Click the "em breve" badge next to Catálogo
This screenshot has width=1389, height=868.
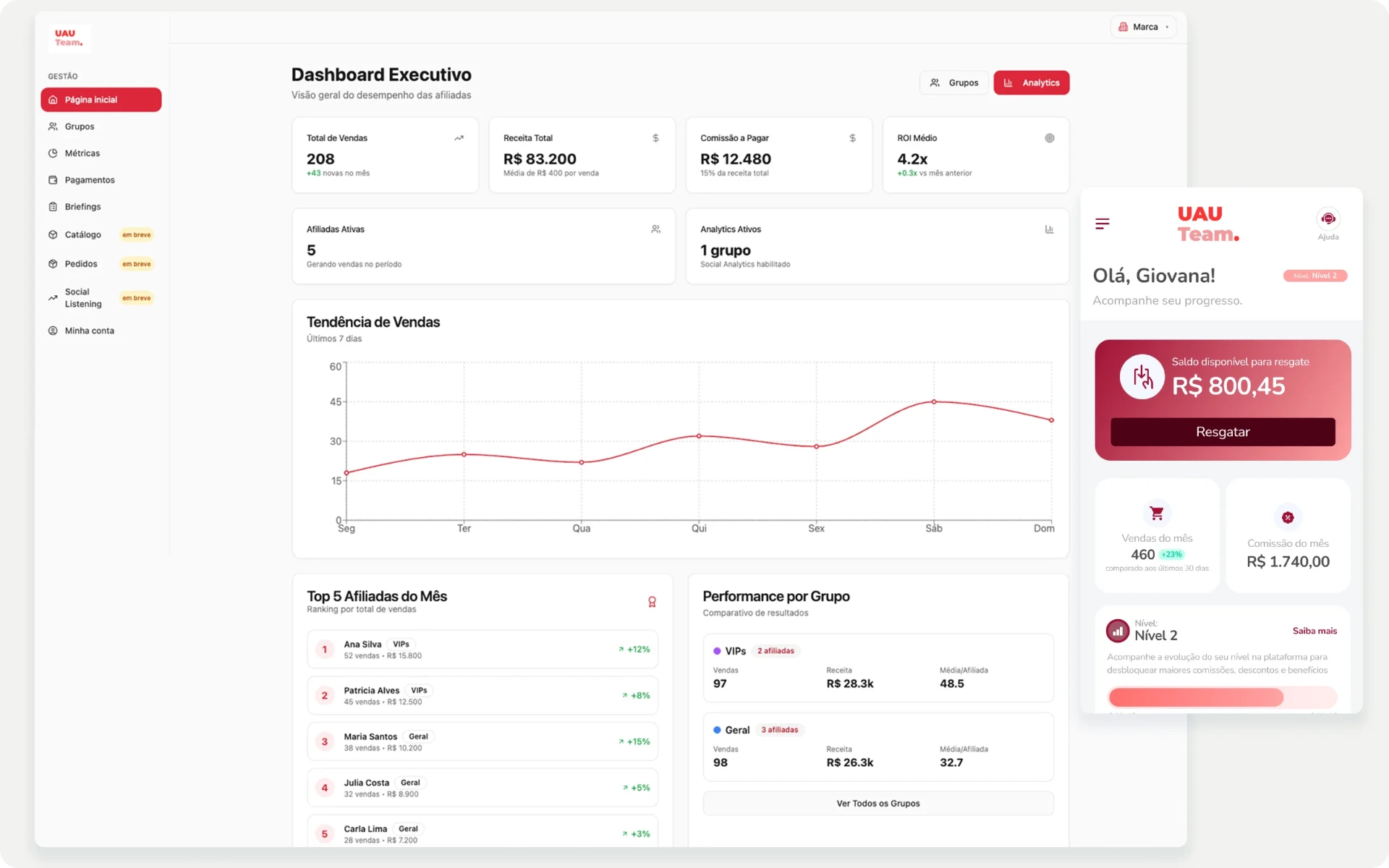(137, 235)
